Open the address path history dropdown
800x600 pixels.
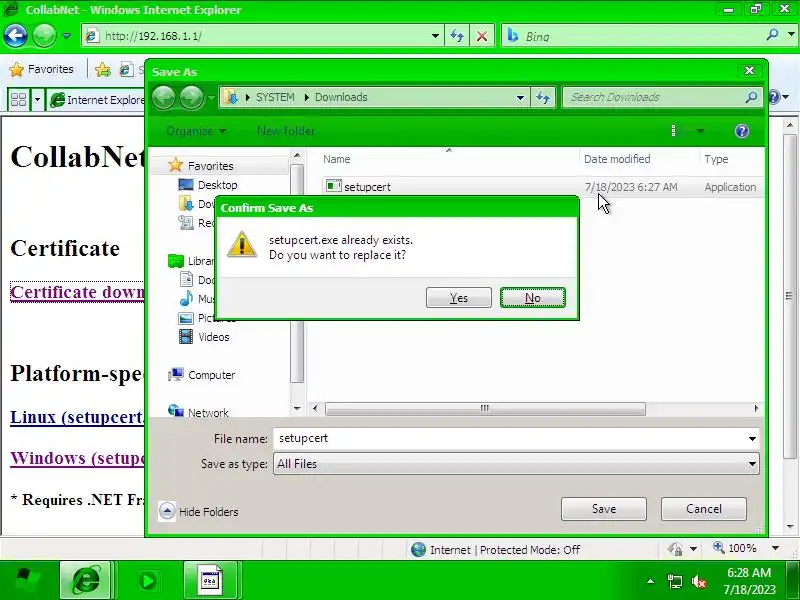520,97
